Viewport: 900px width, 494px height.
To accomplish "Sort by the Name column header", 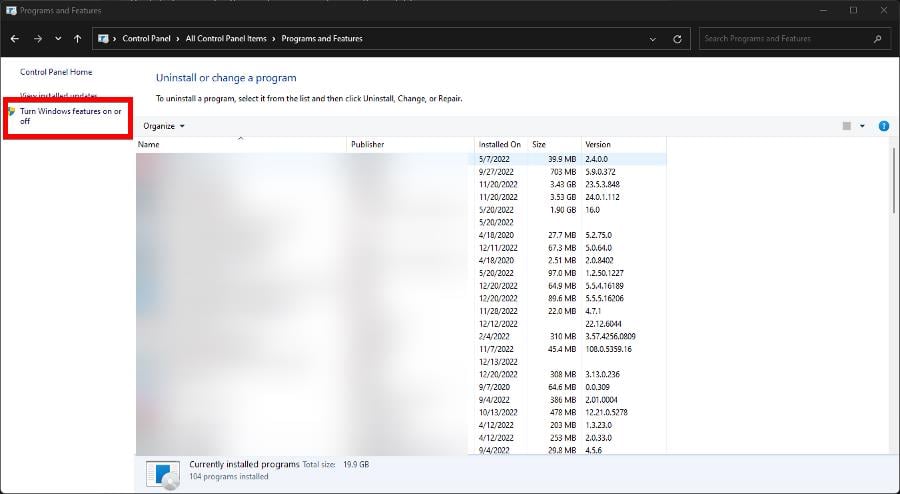I will pos(241,144).
